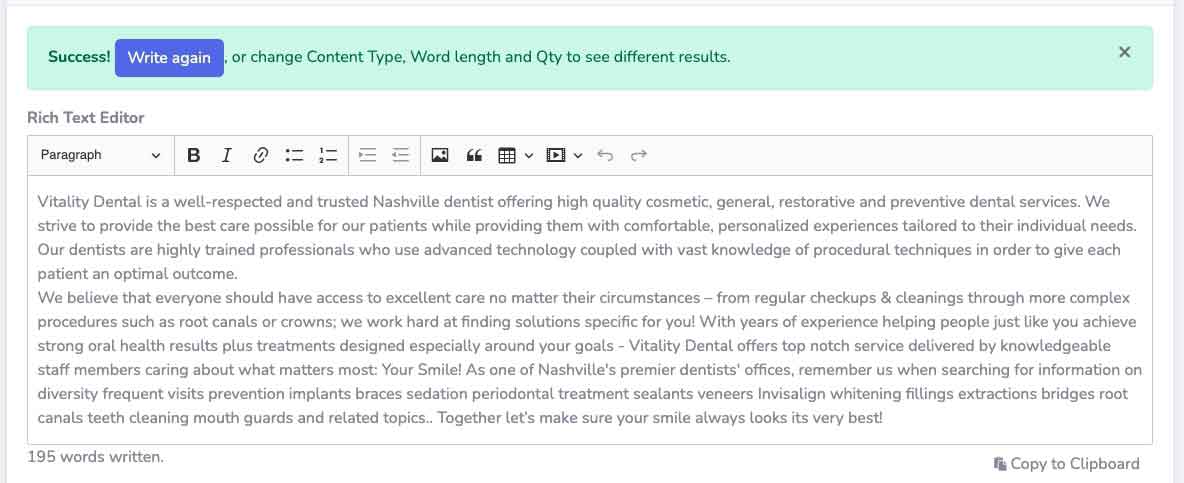Undo the last edit
Screen dimensions: 1184x483
coord(605,155)
